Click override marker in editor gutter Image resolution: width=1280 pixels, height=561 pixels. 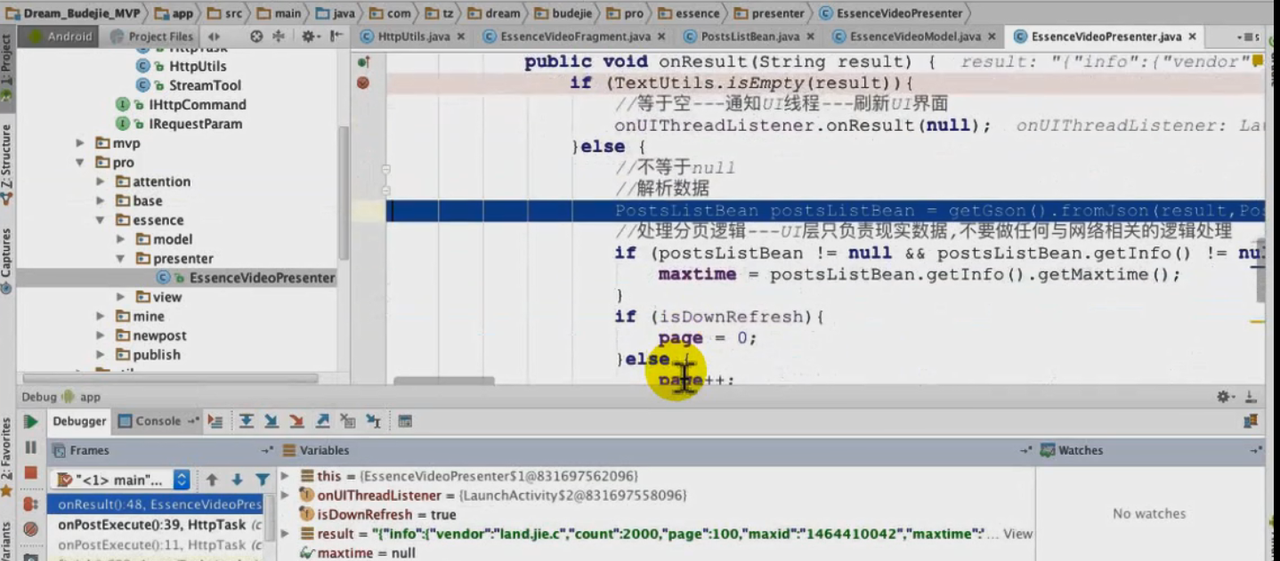pos(364,62)
